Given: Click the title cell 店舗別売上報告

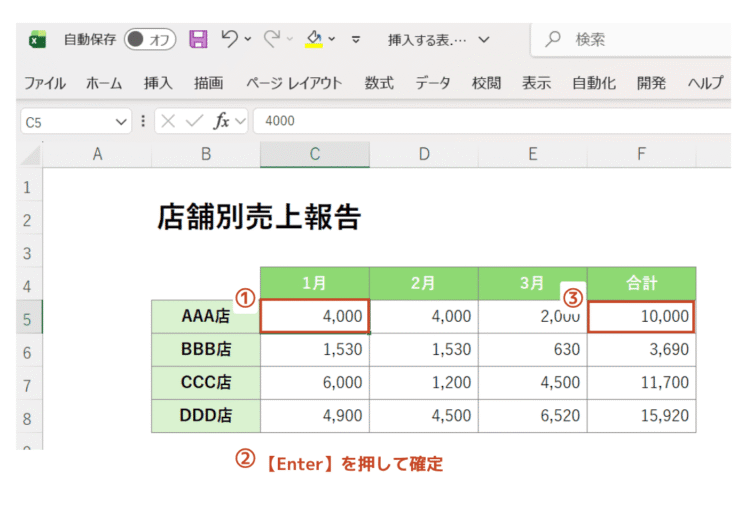Looking at the screenshot, I should [259, 217].
